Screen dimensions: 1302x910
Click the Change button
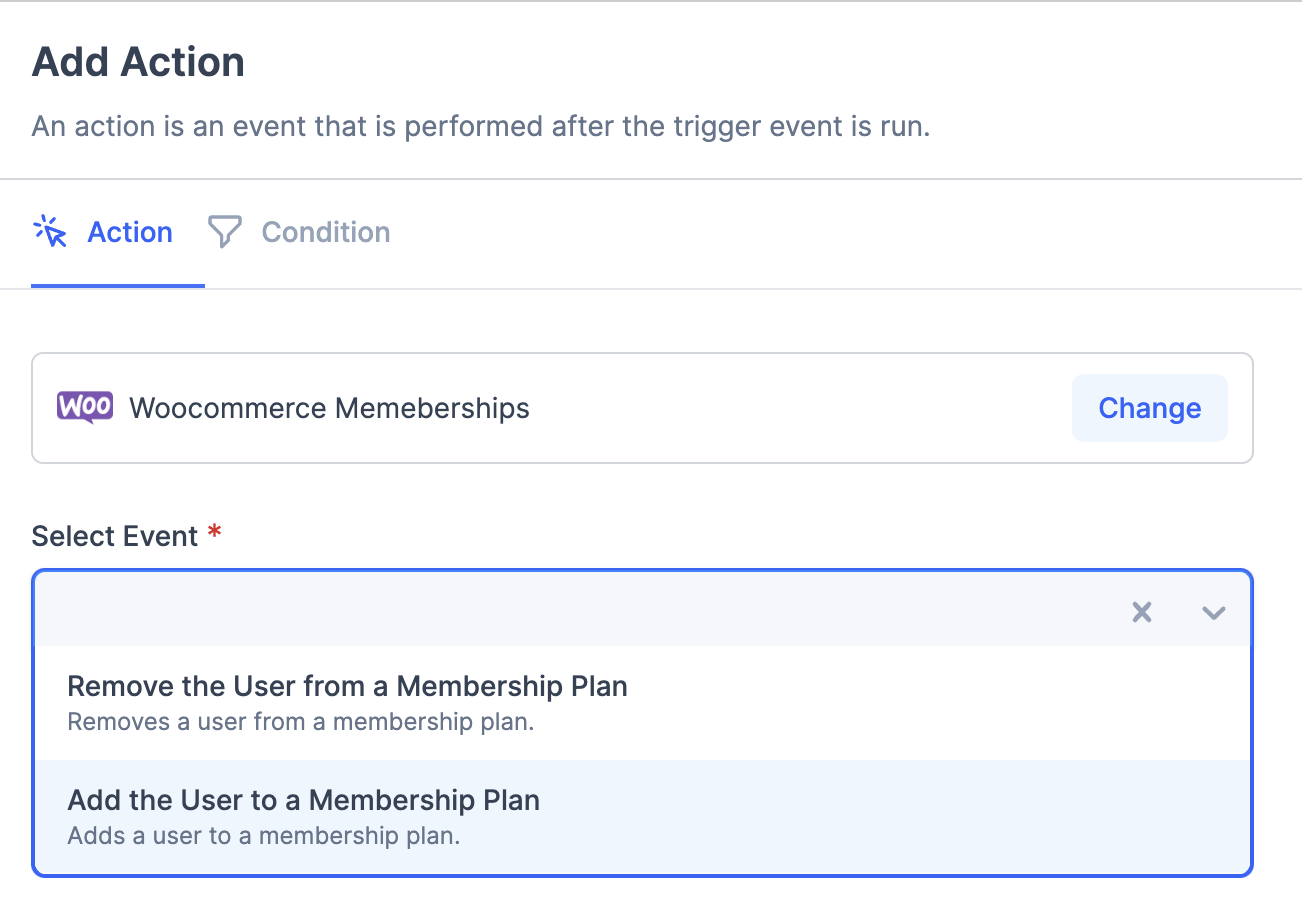coord(1149,407)
